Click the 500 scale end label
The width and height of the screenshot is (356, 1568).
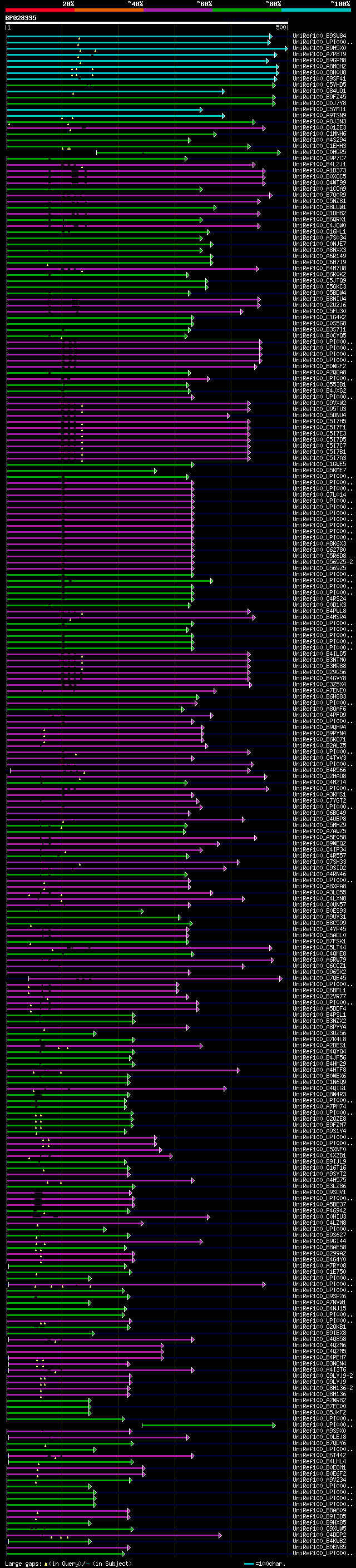point(281,27)
